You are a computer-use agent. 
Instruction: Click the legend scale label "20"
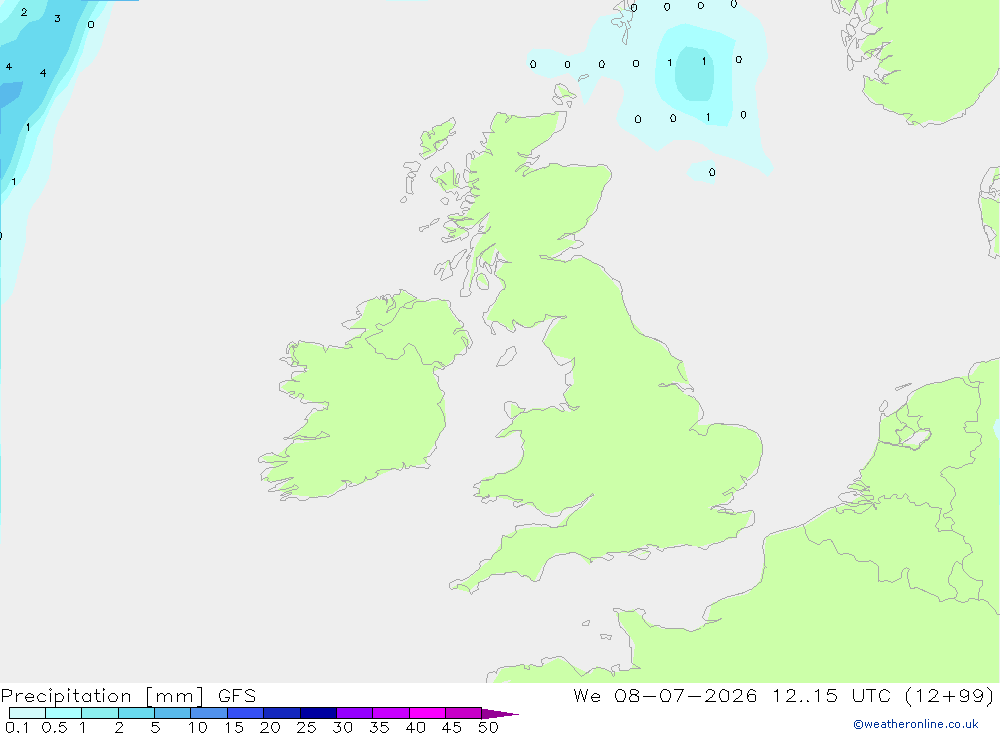pos(270,727)
